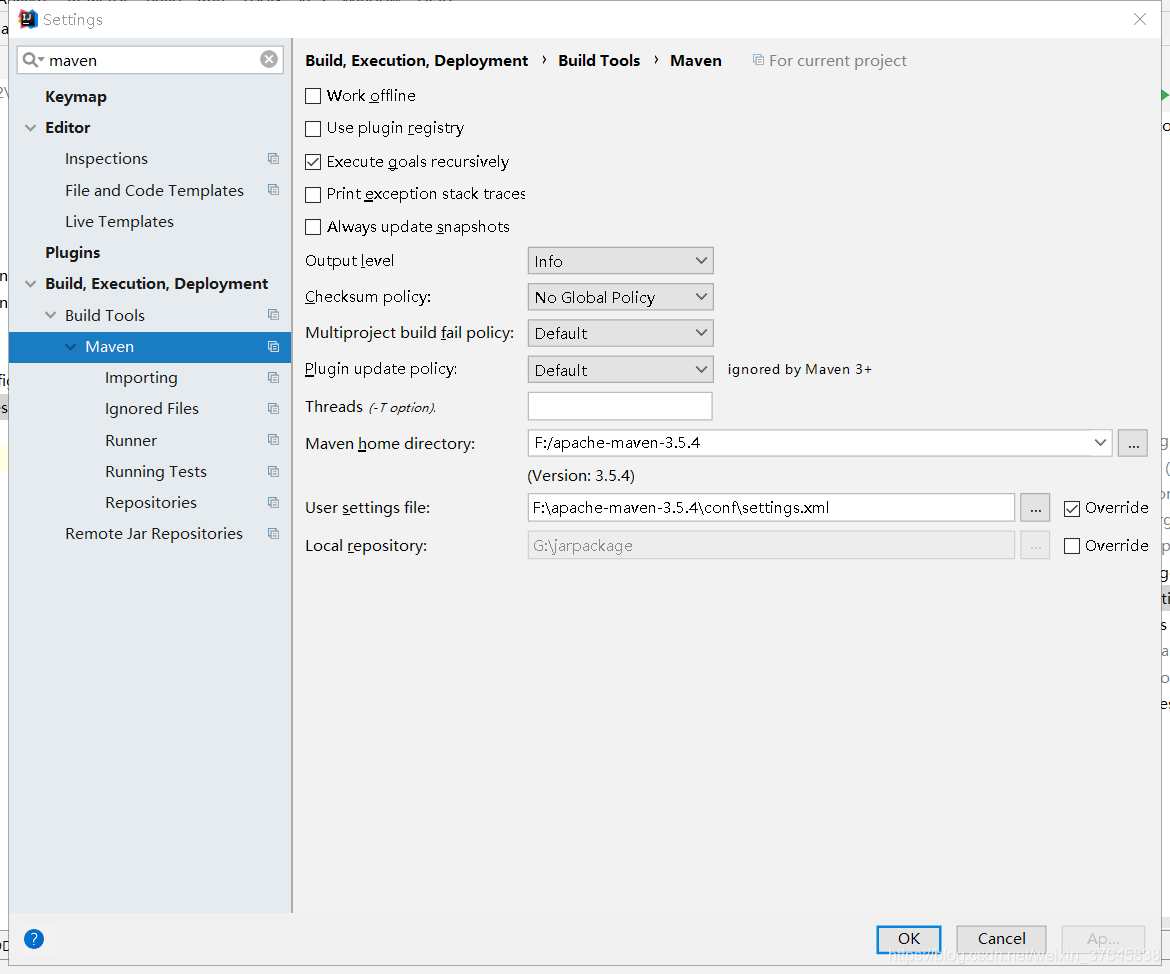Select Keymap in settings tree
The image size is (1170, 974).
point(76,97)
